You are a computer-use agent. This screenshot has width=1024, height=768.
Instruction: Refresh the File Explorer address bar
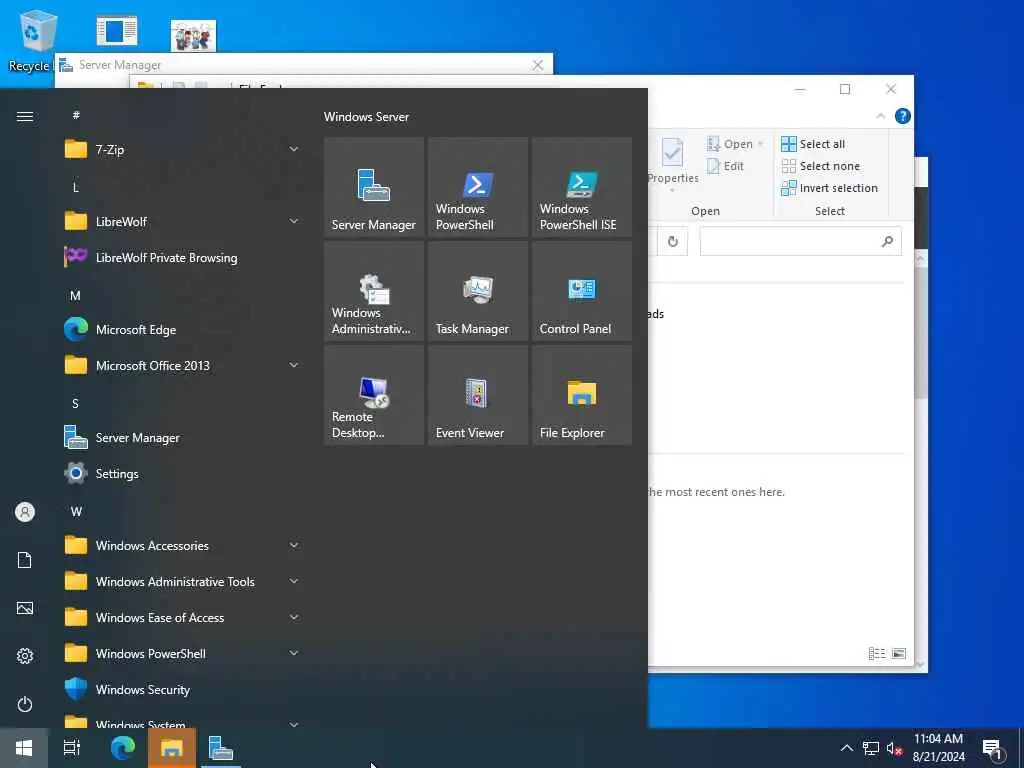(673, 242)
